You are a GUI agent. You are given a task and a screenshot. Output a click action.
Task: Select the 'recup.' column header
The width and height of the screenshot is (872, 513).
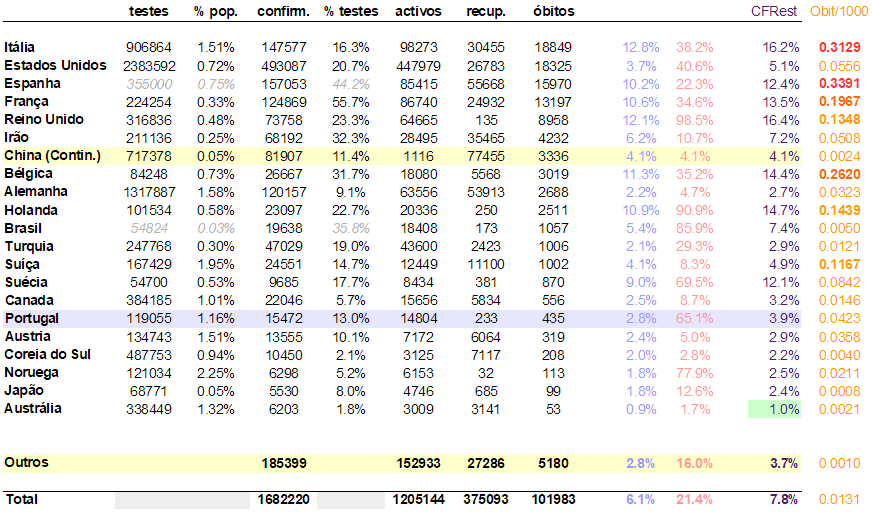(x=486, y=12)
